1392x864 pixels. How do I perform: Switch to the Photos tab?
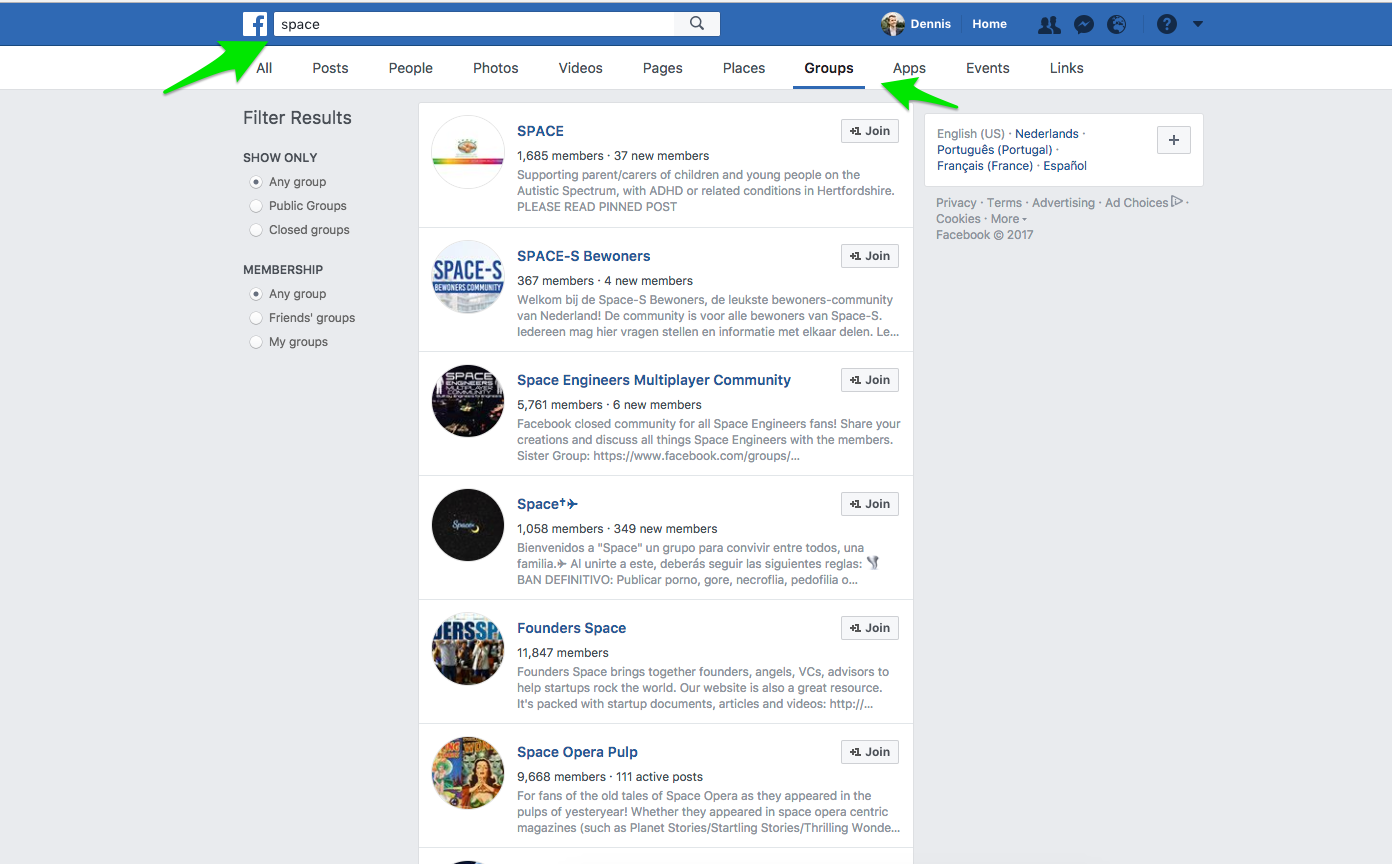(x=496, y=68)
